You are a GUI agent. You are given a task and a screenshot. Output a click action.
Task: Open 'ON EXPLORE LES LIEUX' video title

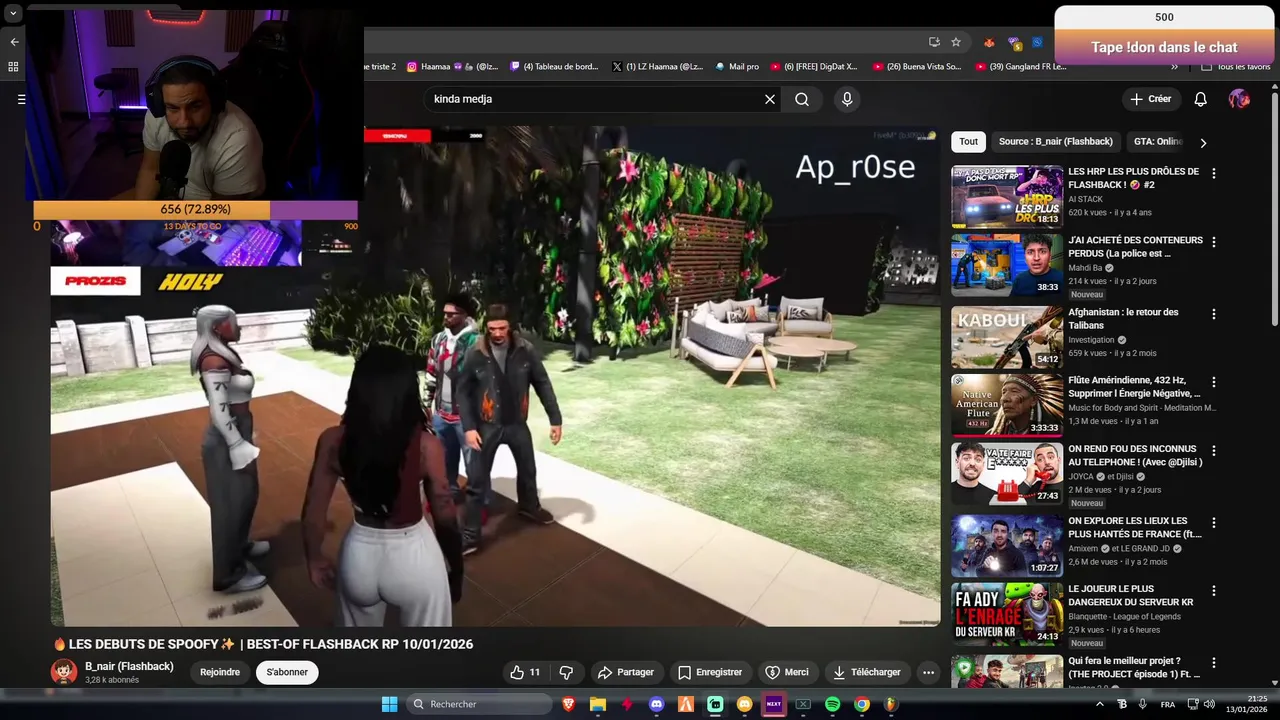pos(1135,528)
